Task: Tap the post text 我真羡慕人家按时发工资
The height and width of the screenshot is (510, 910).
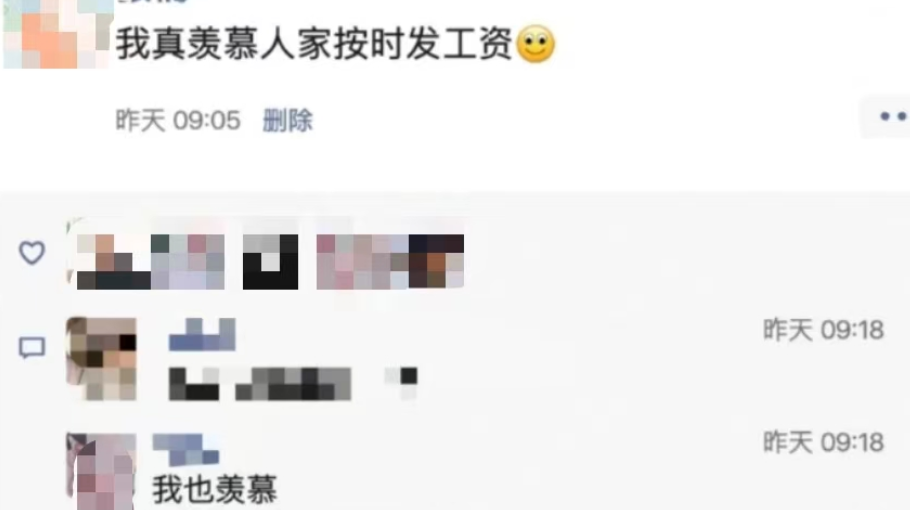Action: point(314,44)
